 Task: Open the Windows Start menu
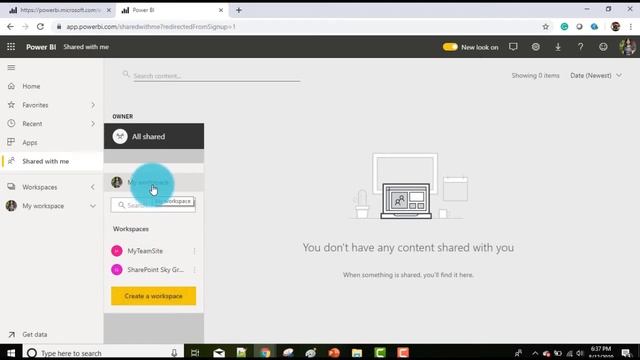(x=11, y=353)
